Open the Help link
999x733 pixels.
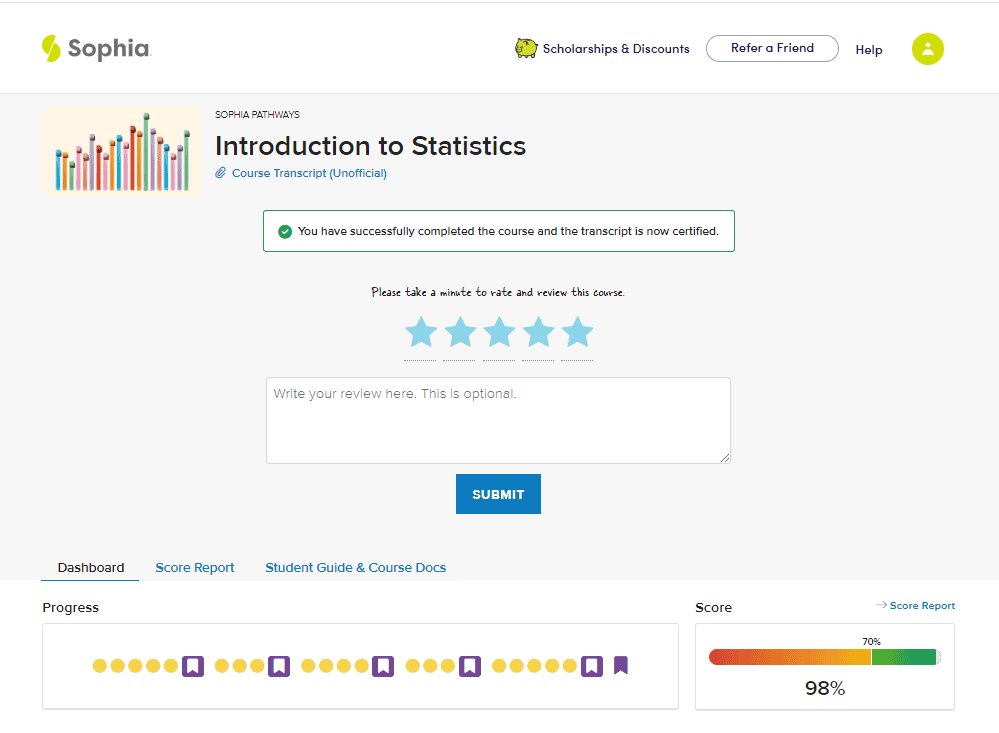[x=868, y=50]
